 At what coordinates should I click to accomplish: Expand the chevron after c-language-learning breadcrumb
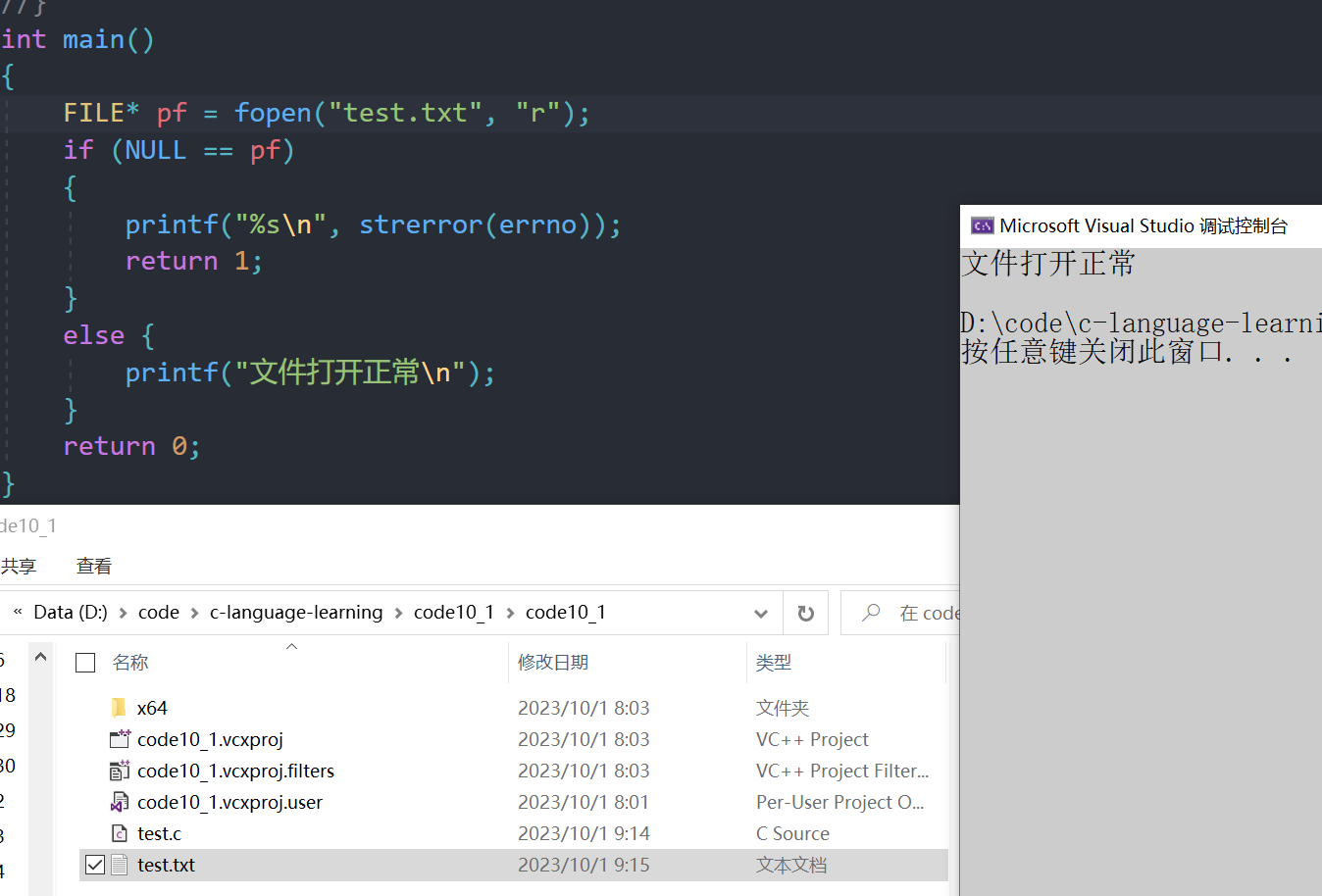click(398, 613)
